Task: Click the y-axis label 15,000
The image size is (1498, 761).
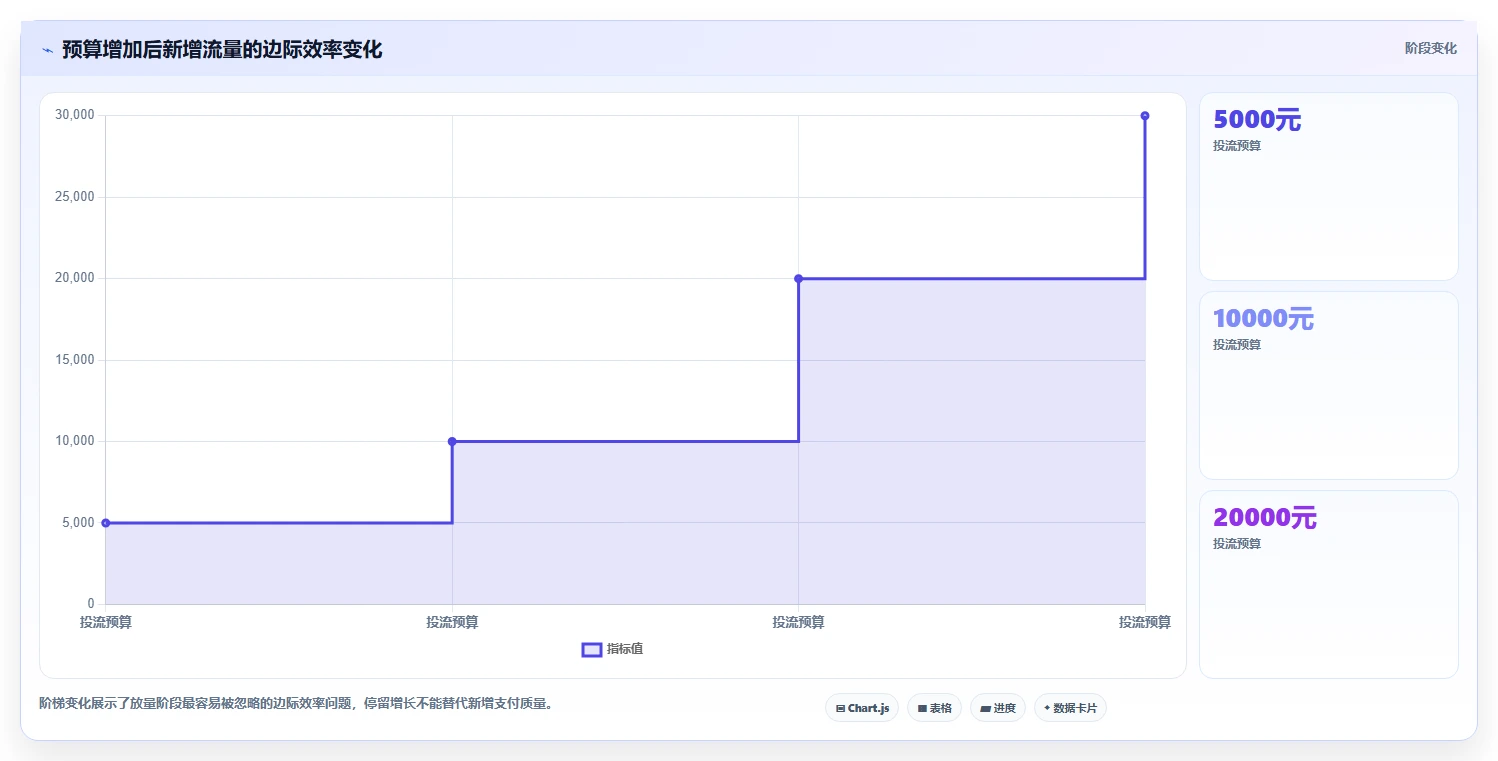Action: pyautogui.click(x=75, y=360)
